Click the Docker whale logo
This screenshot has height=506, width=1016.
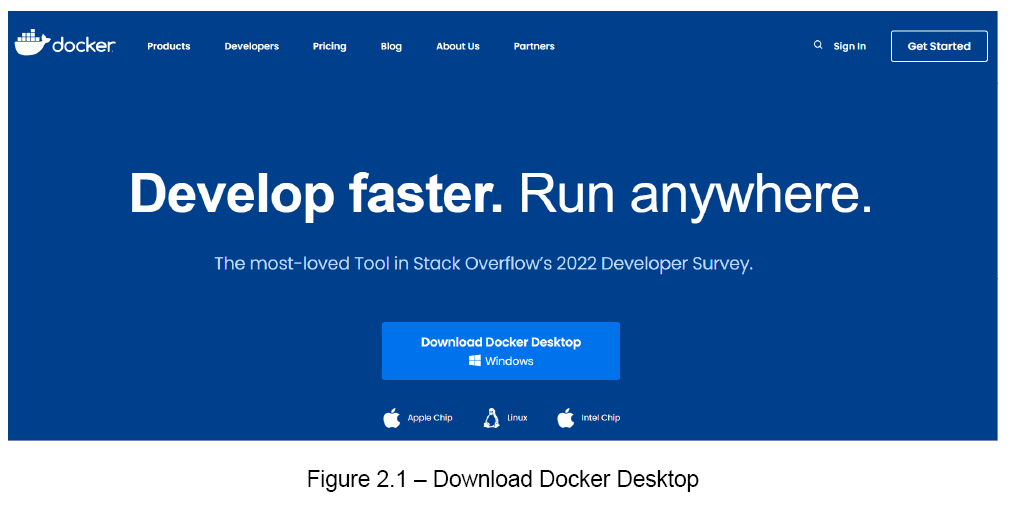[x=65, y=43]
